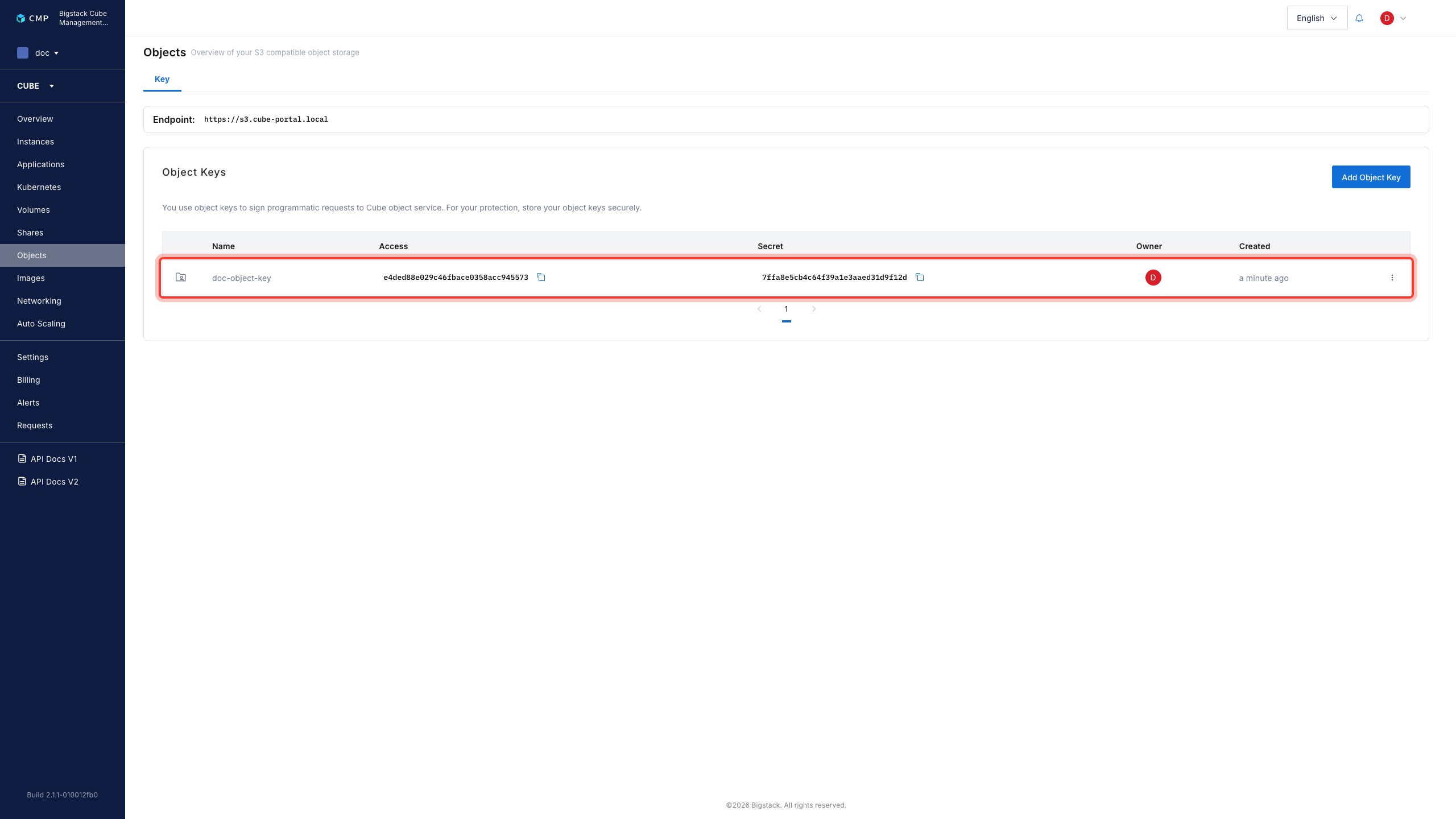Image resolution: width=1456 pixels, height=819 pixels.
Task: Copy the secret key value
Action: point(920,278)
